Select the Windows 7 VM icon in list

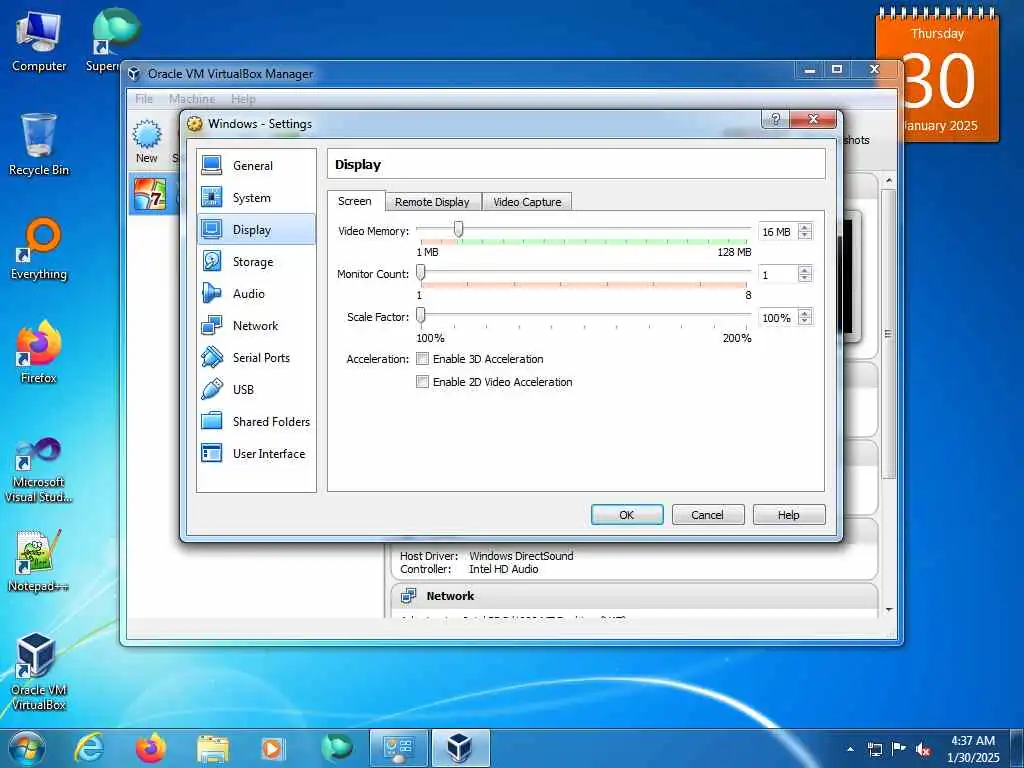click(x=150, y=194)
